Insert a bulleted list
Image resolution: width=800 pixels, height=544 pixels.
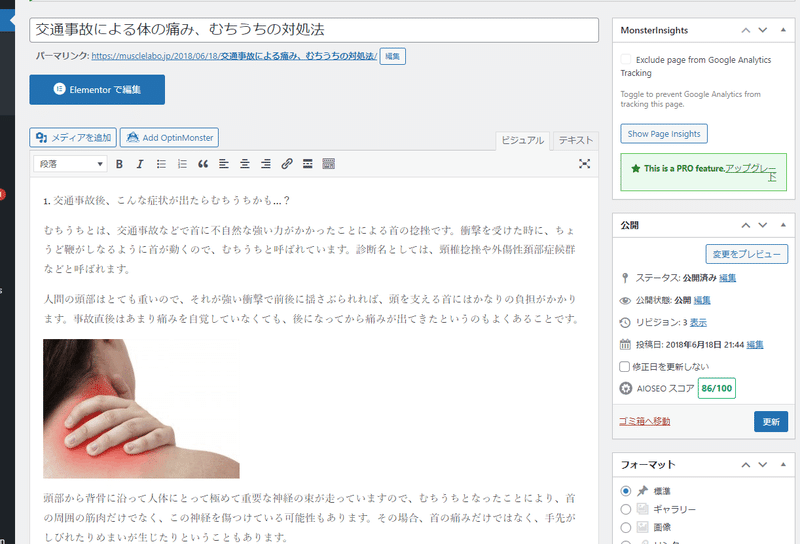[161, 164]
